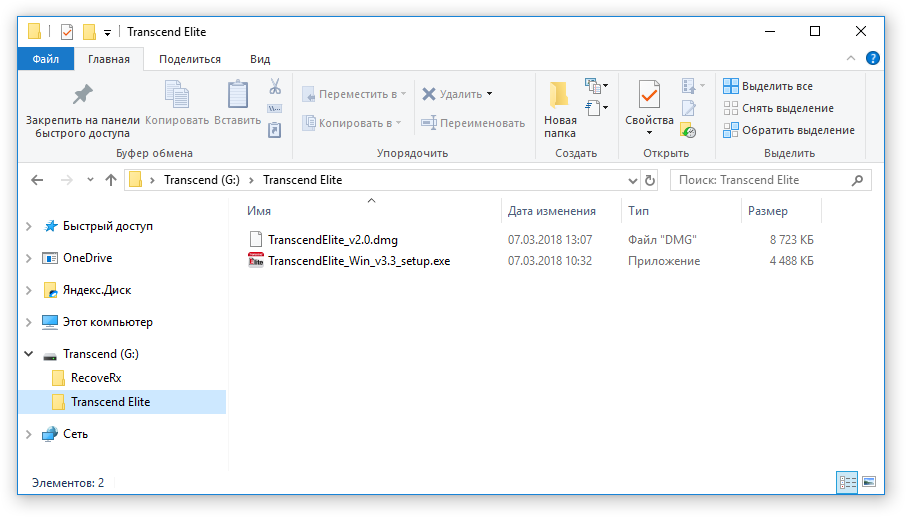Select TranscendElite_v2.0.dmg file
Image resolution: width=906 pixels, height=517 pixels.
[333, 240]
